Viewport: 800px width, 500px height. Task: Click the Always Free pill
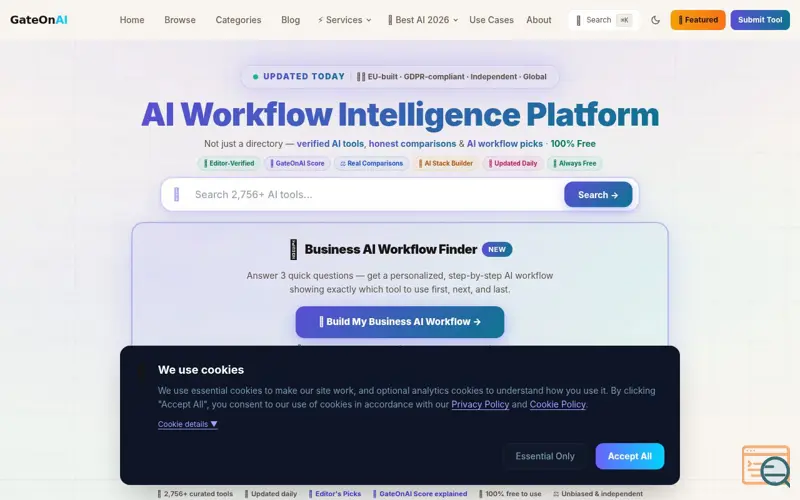574,163
